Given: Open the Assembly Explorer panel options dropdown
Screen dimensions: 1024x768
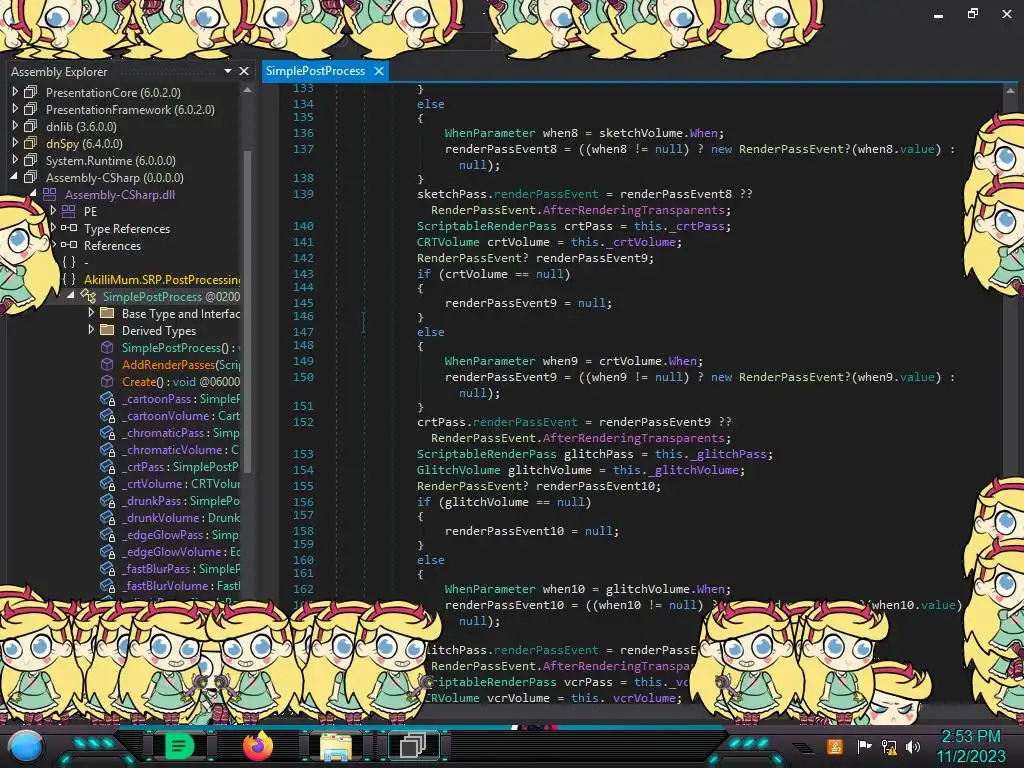Looking at the screenshot, I should coord(227,71).
